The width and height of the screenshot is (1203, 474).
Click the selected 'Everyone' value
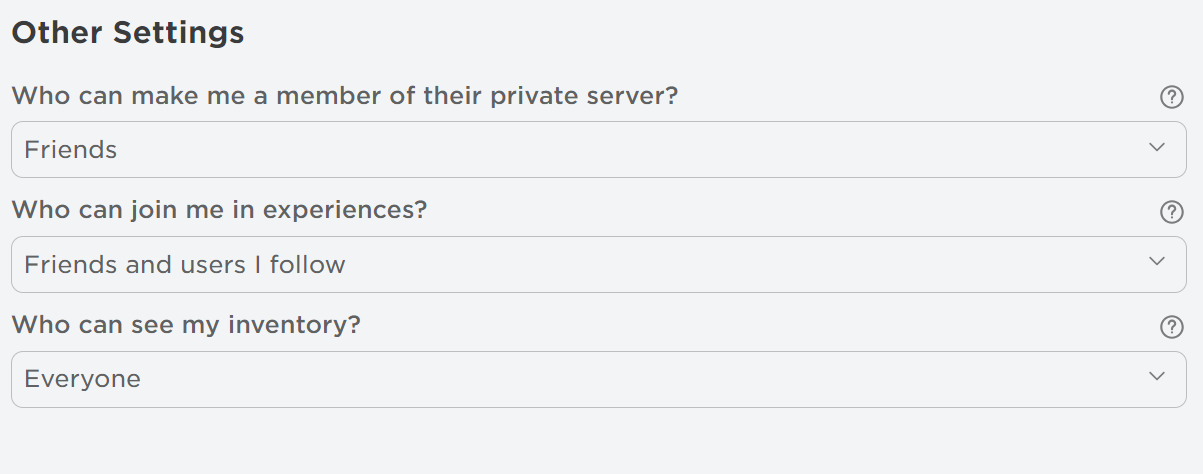click(82, 380)
